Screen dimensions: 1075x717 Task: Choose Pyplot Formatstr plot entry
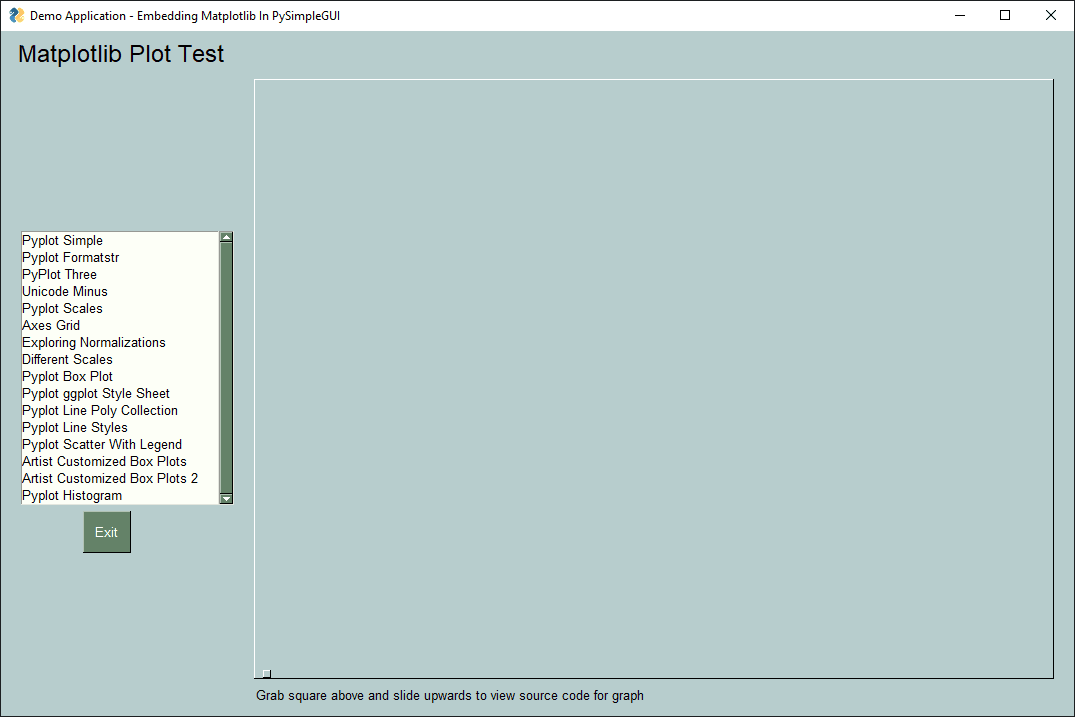70,258
